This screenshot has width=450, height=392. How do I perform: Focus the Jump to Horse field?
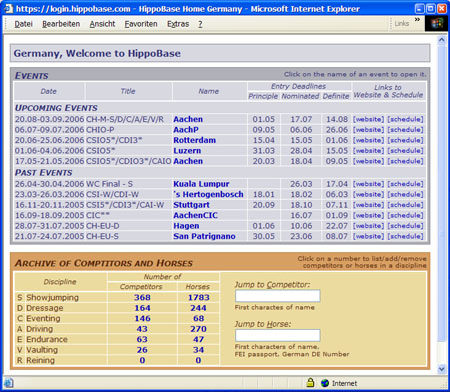[x=278, y=335]
